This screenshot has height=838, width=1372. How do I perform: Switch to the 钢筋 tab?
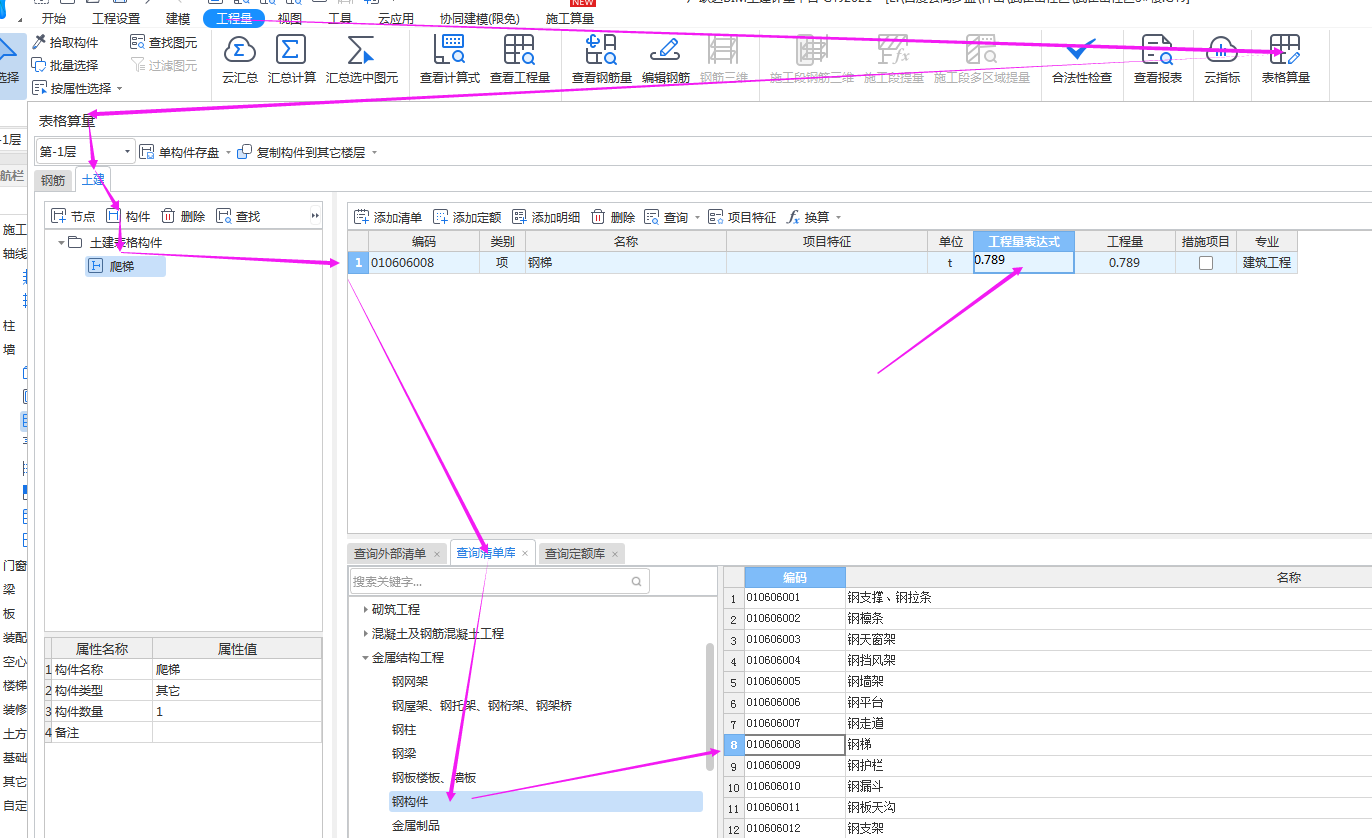tap(53, 180)
